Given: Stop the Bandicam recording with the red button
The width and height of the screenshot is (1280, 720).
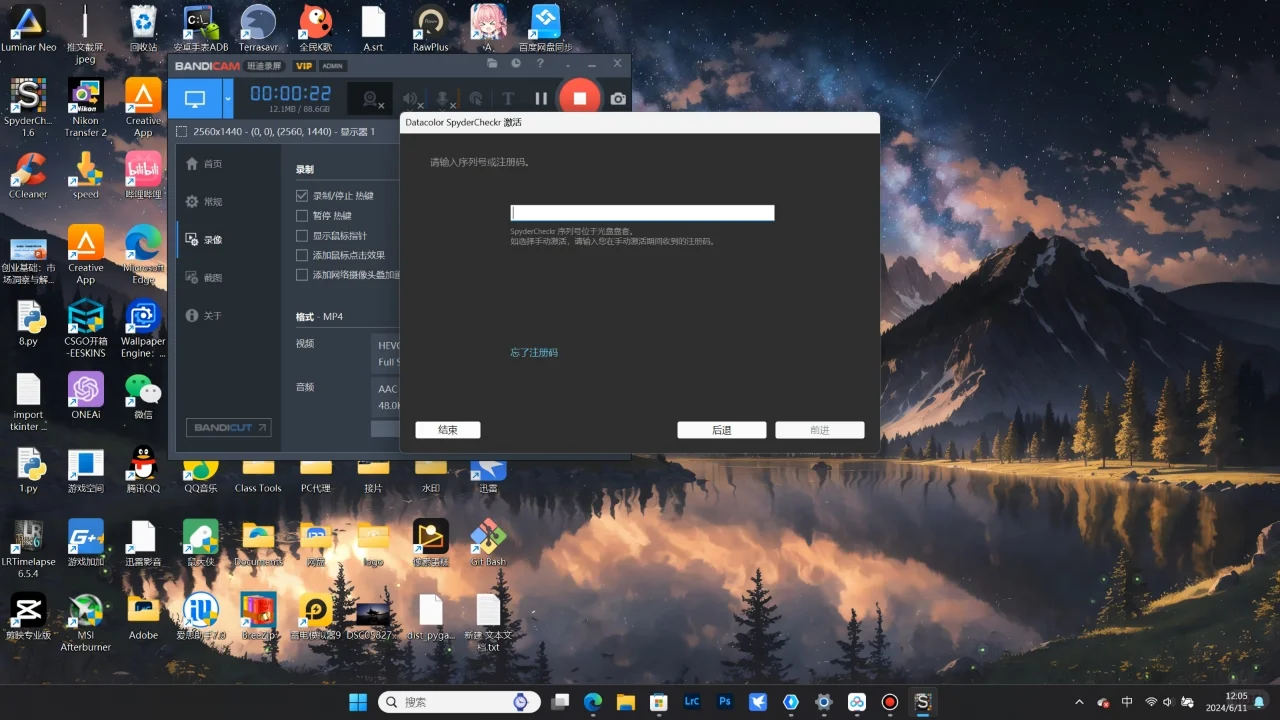Looking at the screenshot, I should pos(579,98).
